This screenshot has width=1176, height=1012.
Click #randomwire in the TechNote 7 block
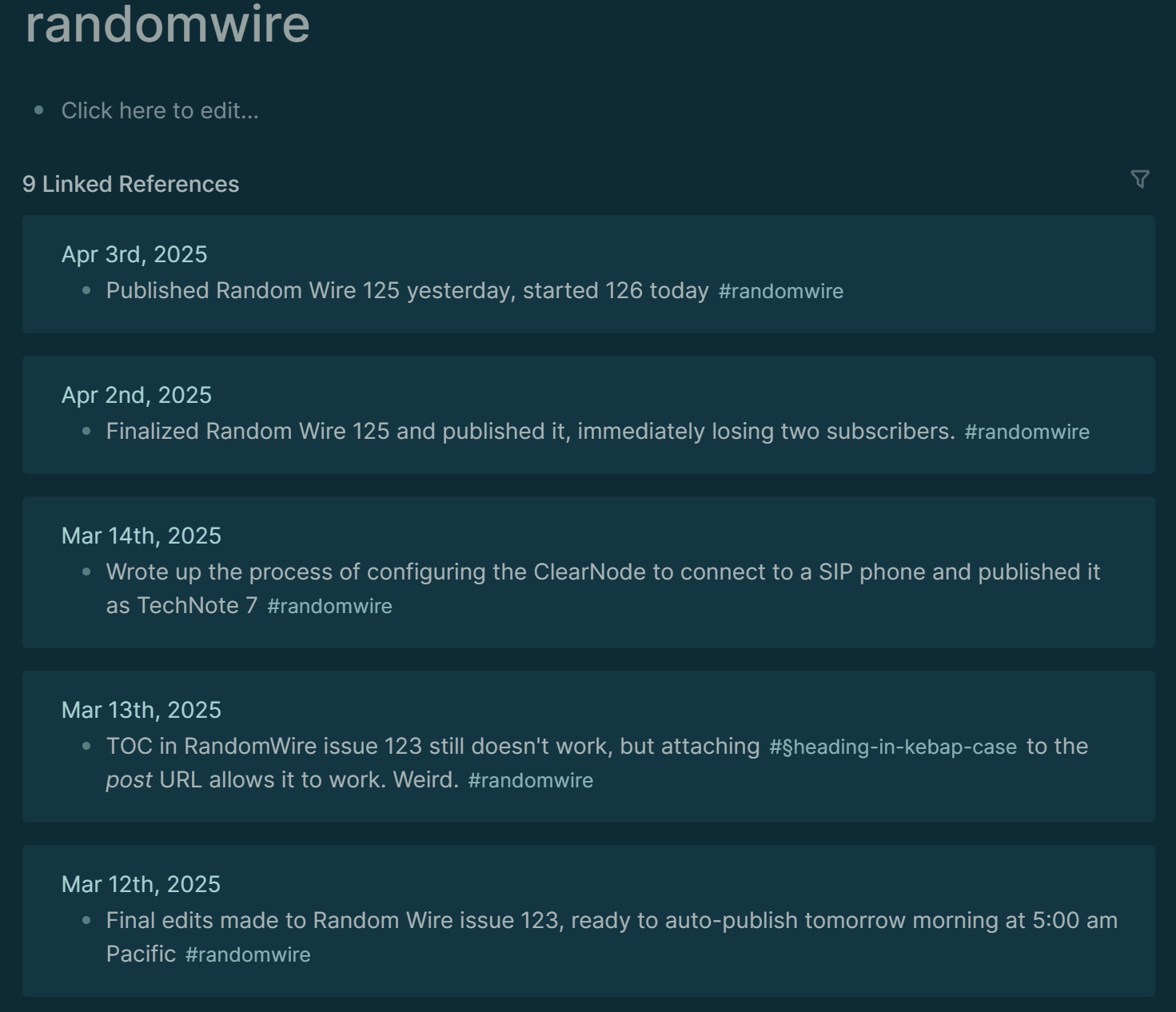[330, 606]
